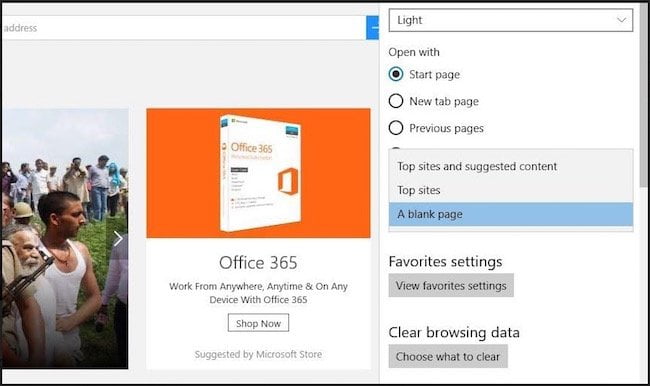Open the Light theme dropdown
This screenshot has height=386, width=650.
point(511,20)
